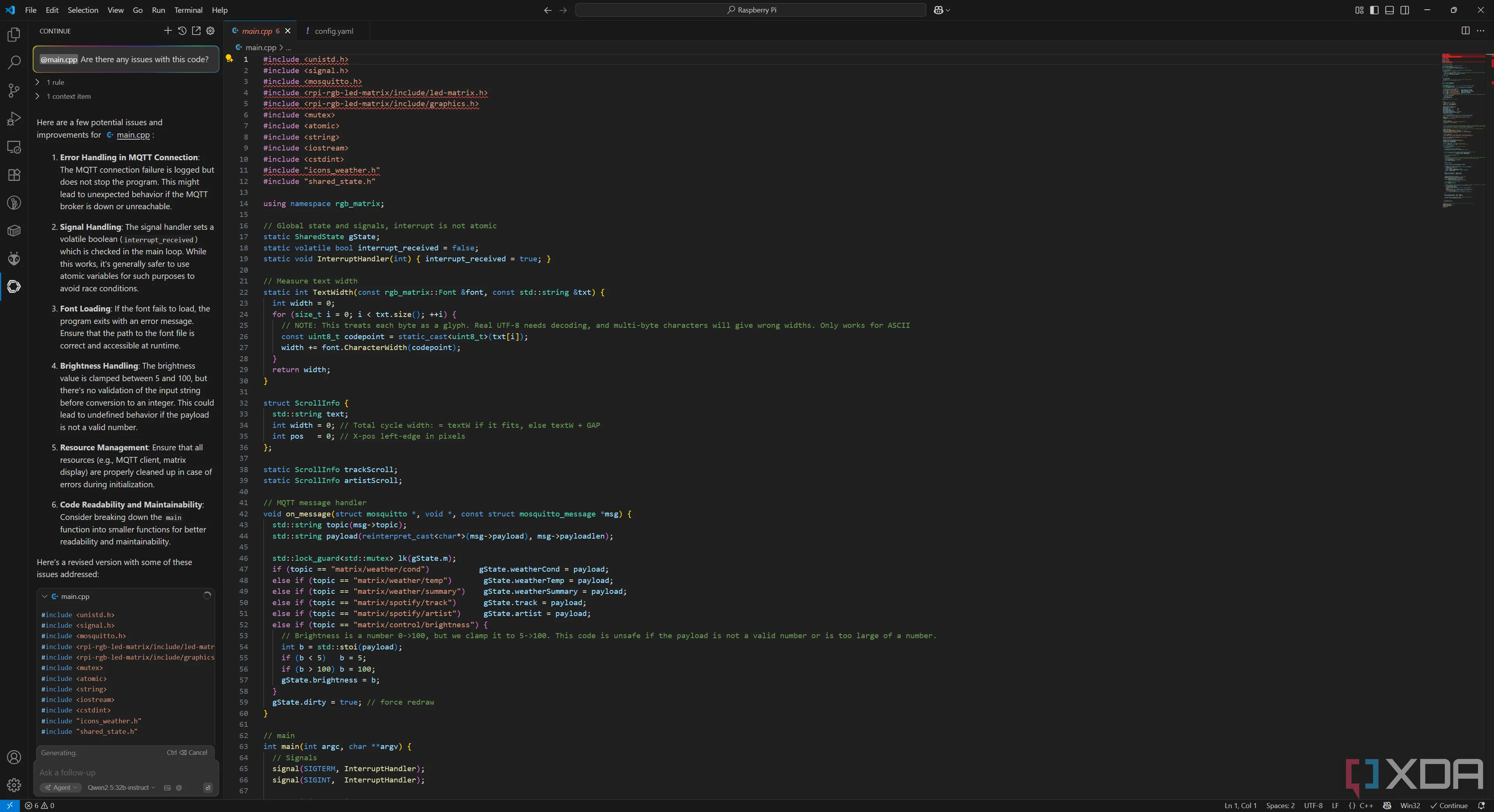Send follow-up with the enter arrow button
The image size is (1494, 812).
click(208, 787)
